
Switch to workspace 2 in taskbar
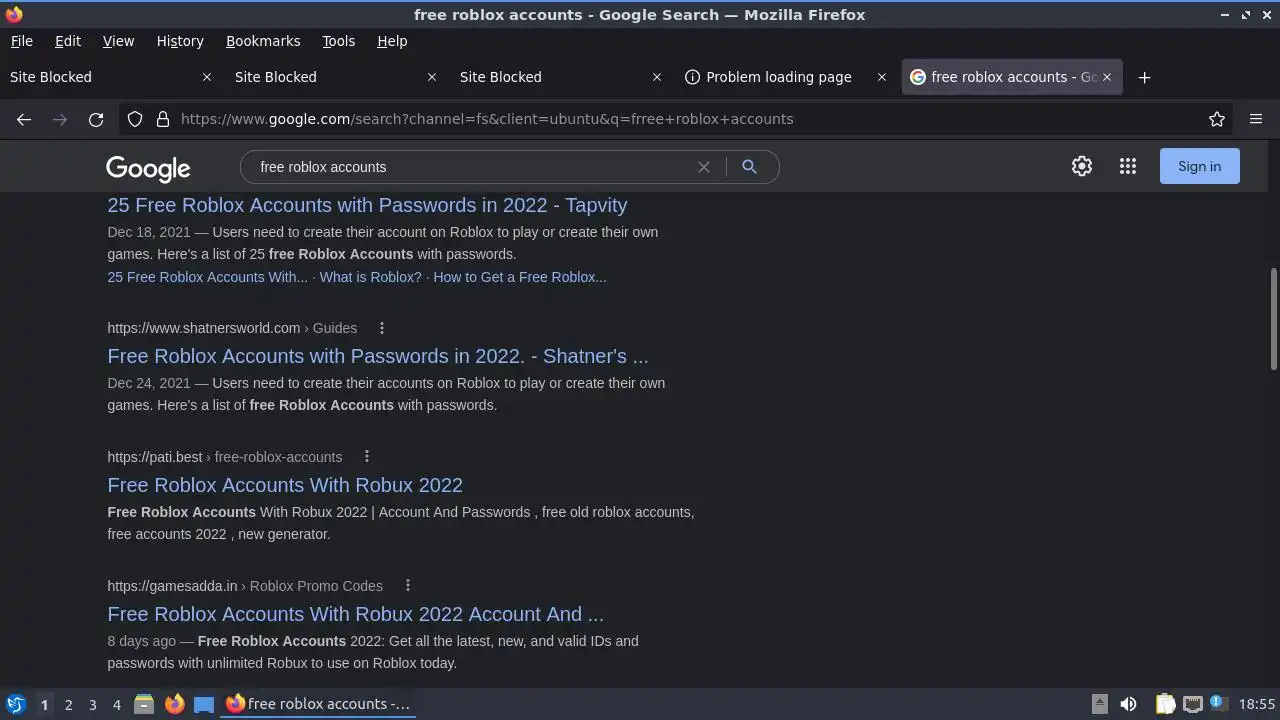coord(68,704)
